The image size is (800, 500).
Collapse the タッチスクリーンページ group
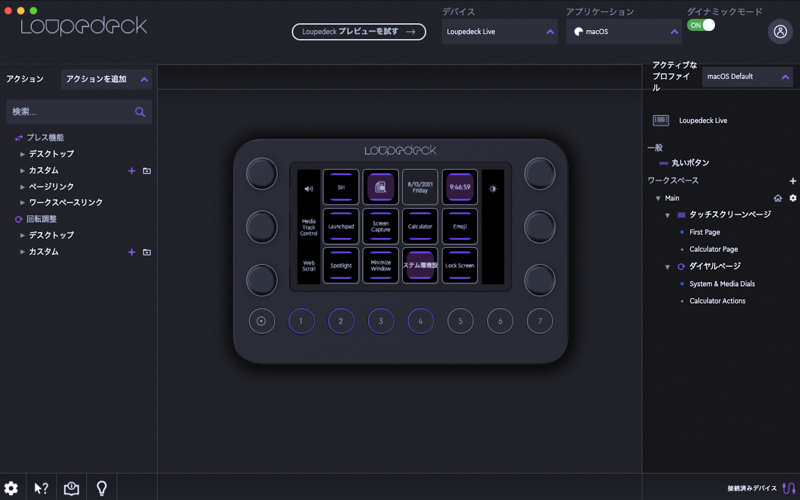click(x=667, y=215)
